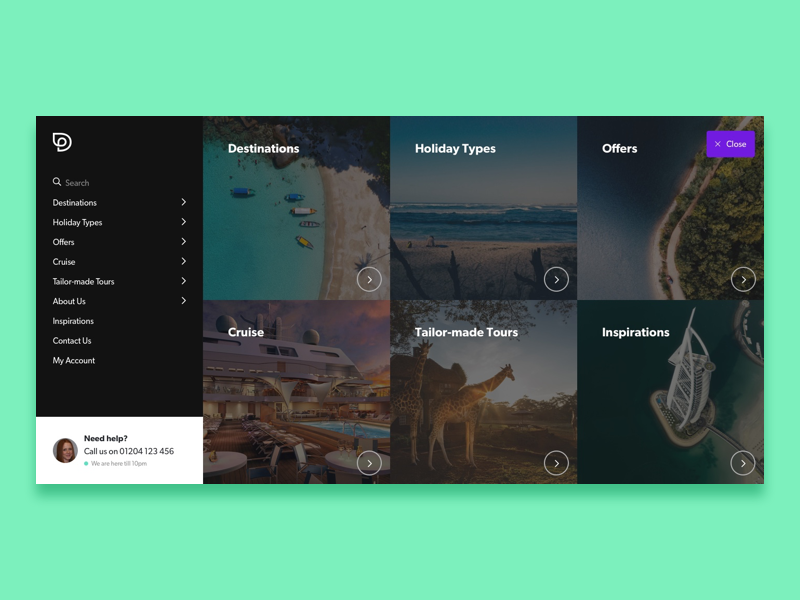800x600 pixels.
Task: Click the logo icon at top of sidebar
Action: [x=60, y=143]
